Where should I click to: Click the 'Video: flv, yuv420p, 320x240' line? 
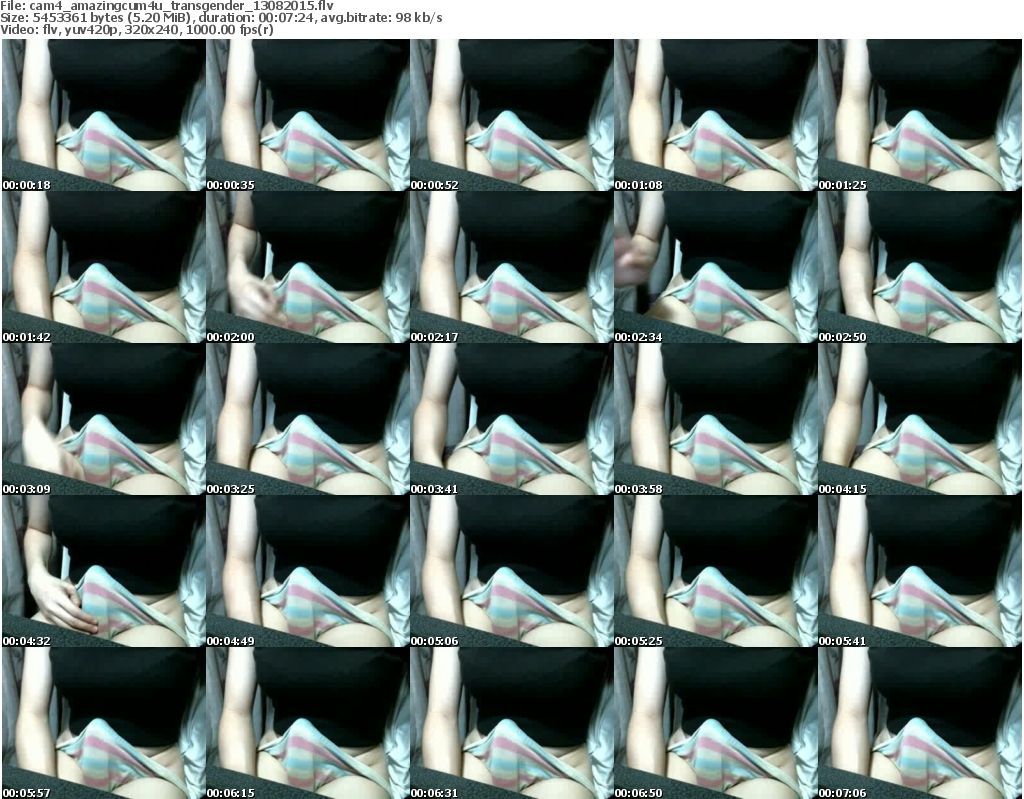point(137,29)
